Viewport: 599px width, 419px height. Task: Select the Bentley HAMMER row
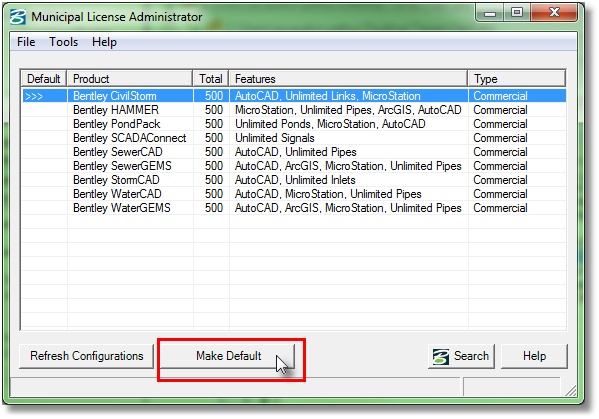pyautogui.click(x=294, y=110)
